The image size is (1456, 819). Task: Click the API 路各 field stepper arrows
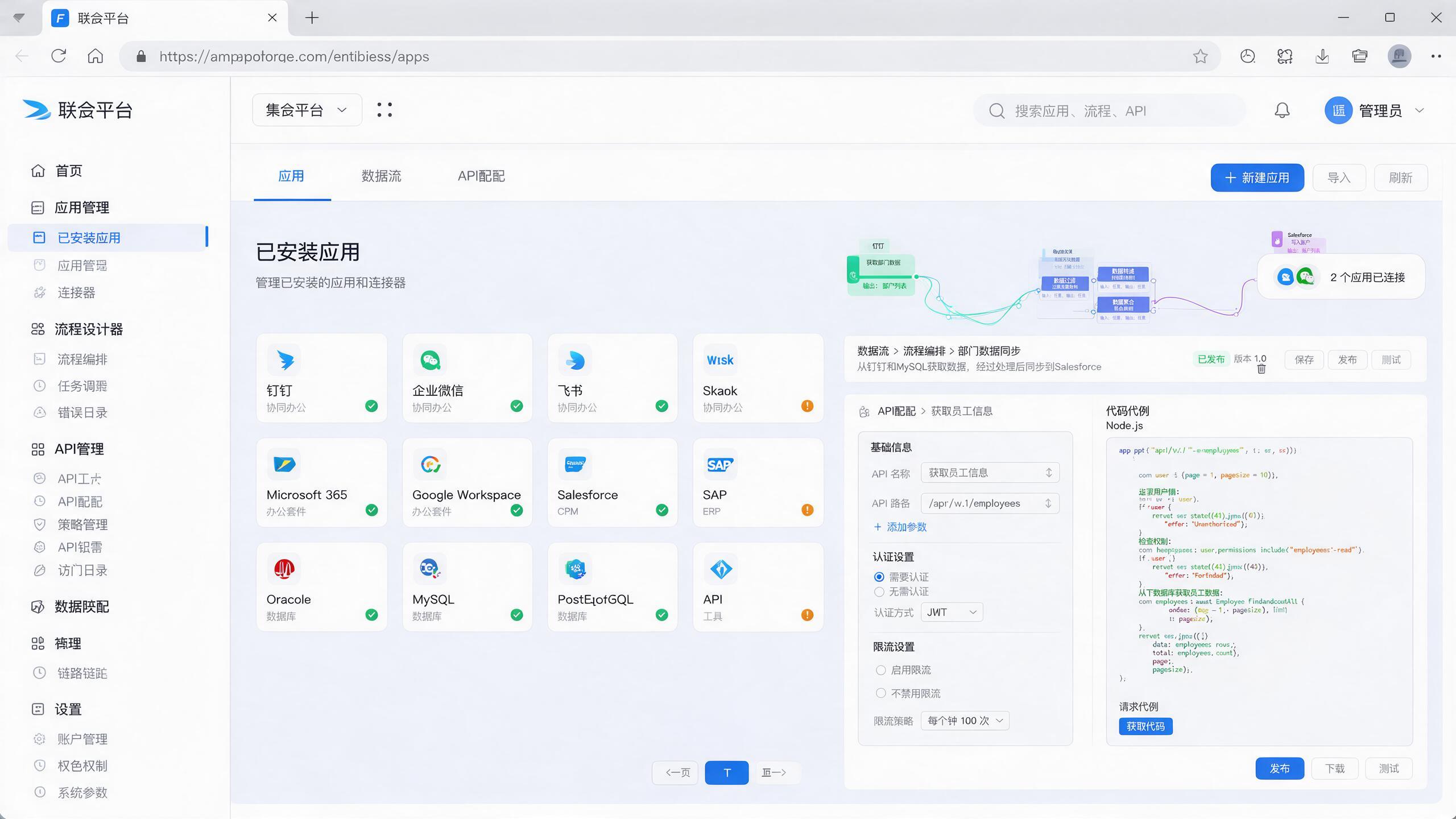tap(1048, 503)
